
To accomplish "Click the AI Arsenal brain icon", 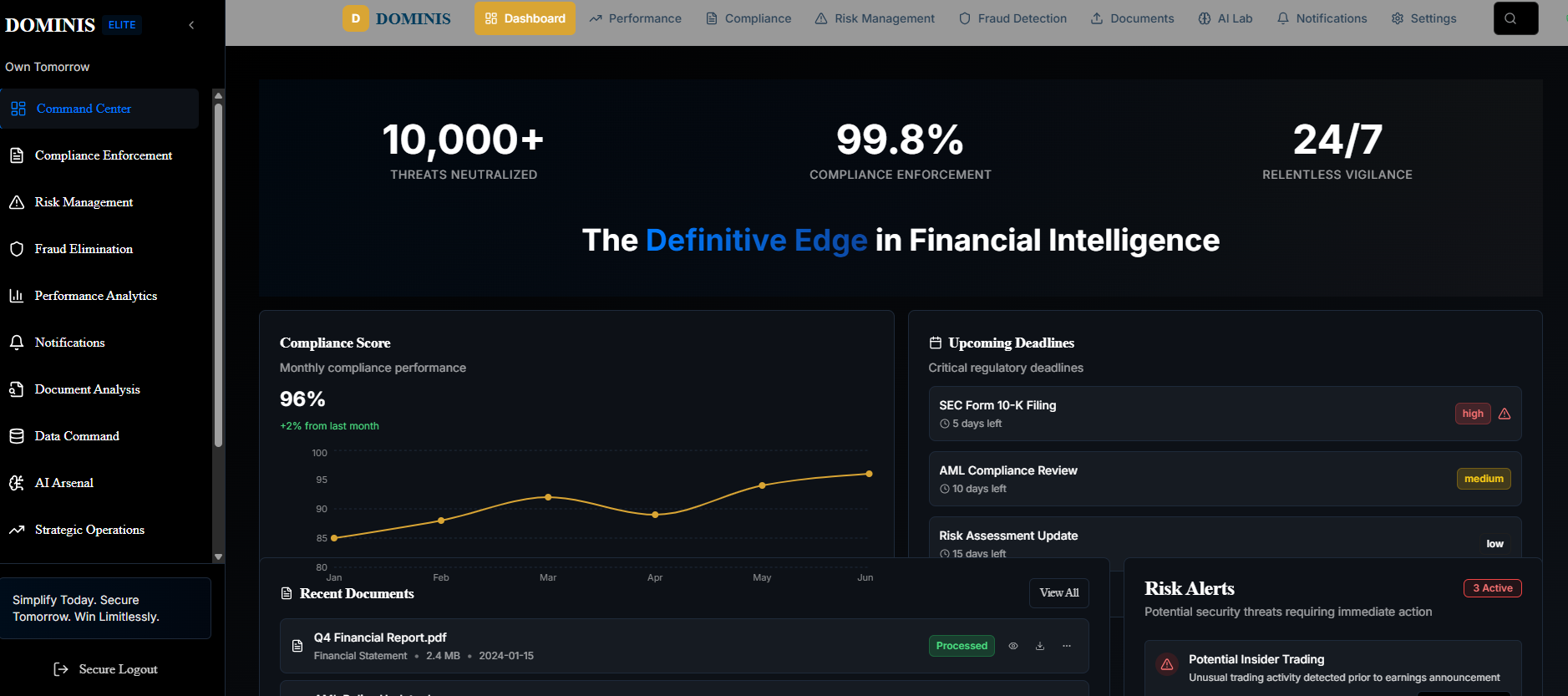I will click(17, 483).
